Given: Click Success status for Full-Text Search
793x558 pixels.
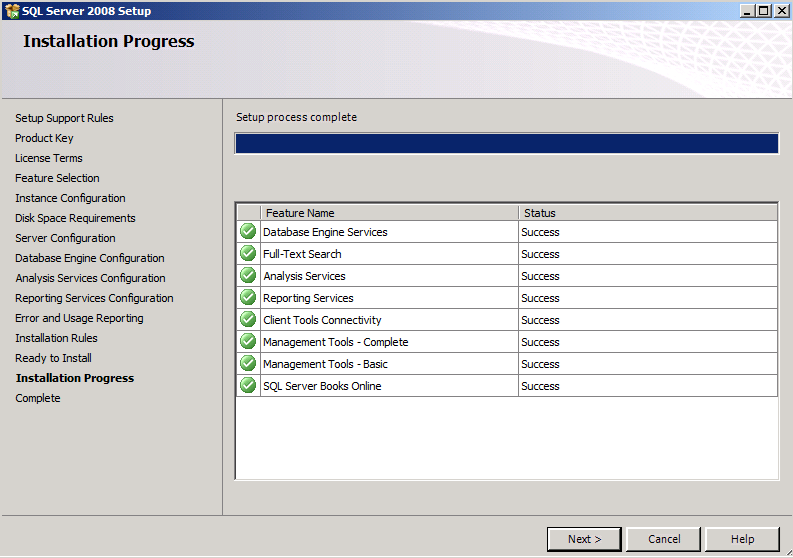Looking at the screenshot, I should [x=540, y=254].
